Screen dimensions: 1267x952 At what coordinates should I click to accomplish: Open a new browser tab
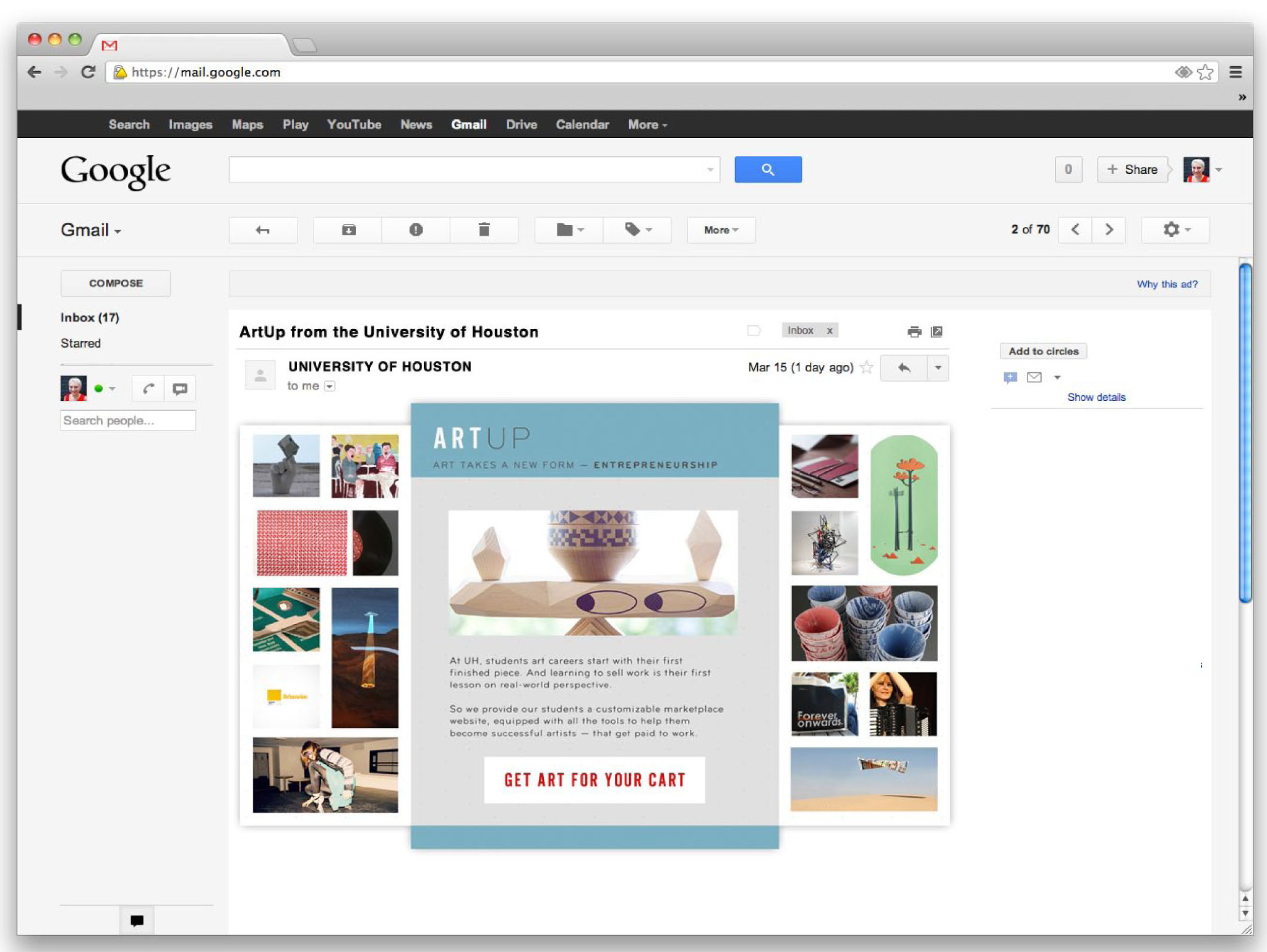304,45
